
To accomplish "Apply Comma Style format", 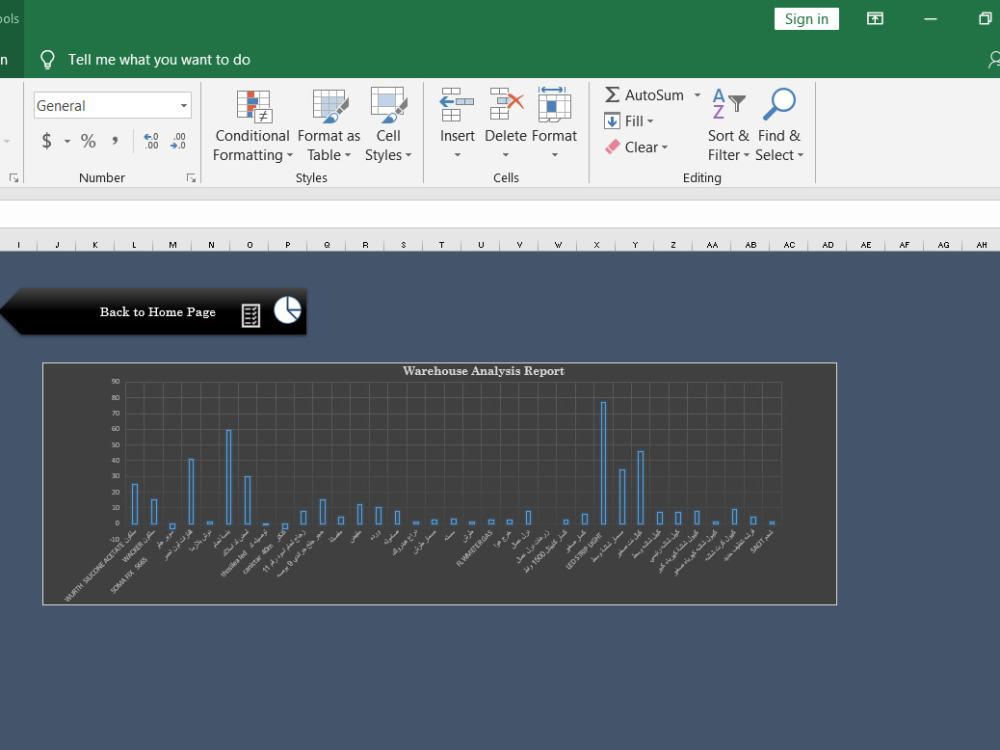I will [x=115, y=141].
